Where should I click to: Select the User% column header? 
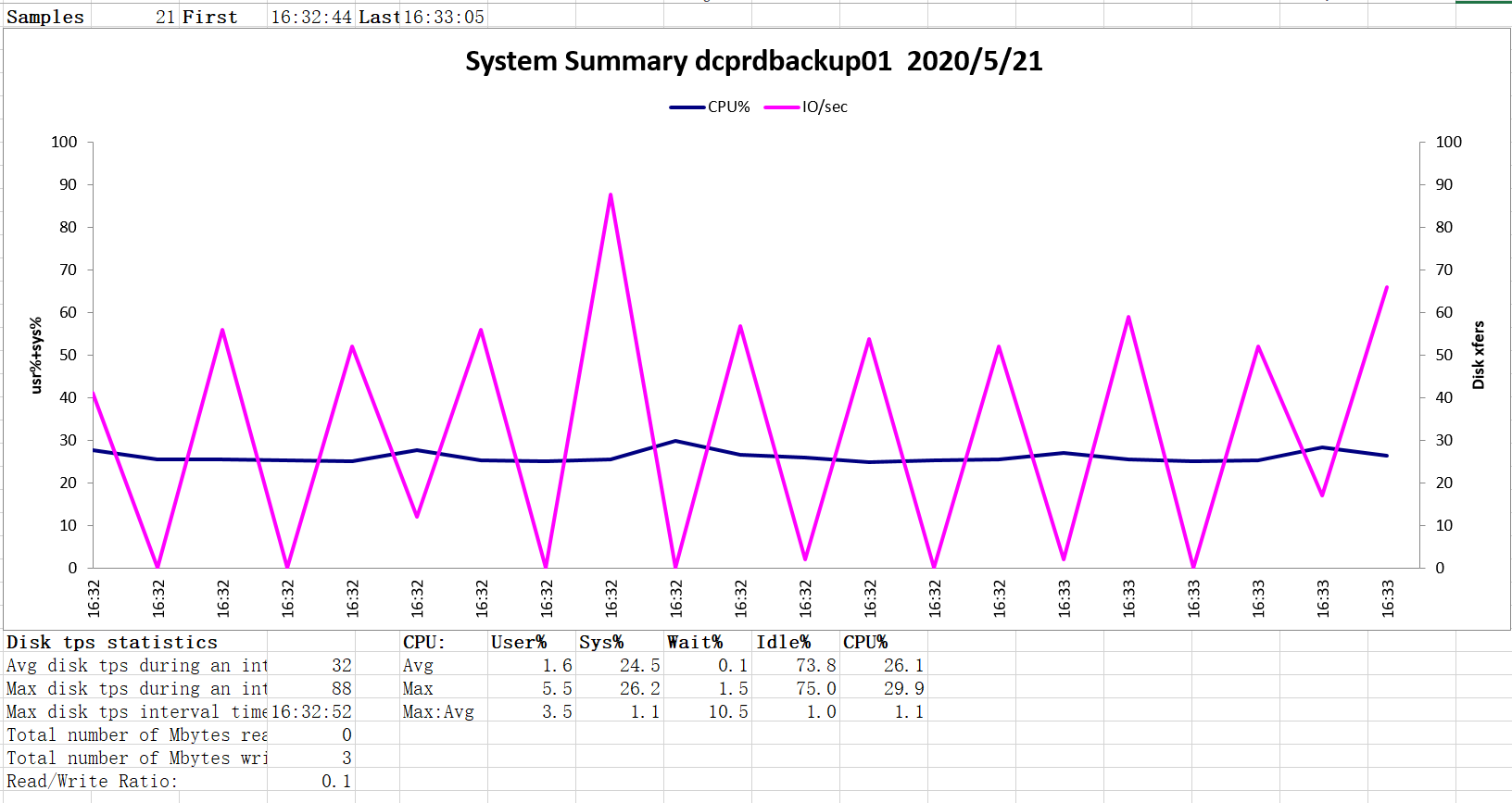532,642
